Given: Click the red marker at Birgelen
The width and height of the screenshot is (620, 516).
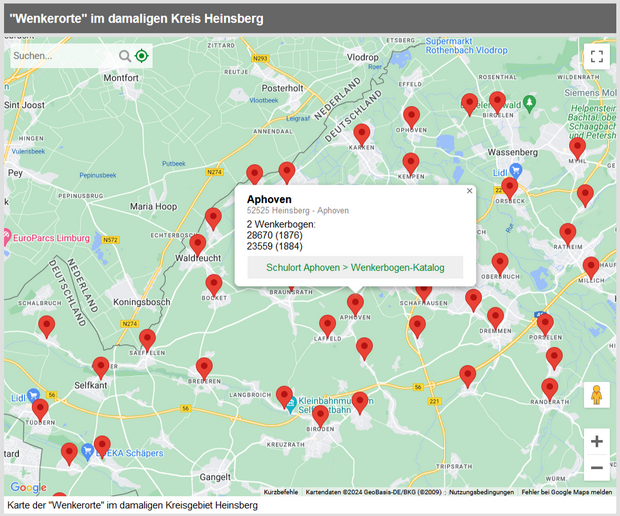Looking at the screenshot, I should [497, 103].
